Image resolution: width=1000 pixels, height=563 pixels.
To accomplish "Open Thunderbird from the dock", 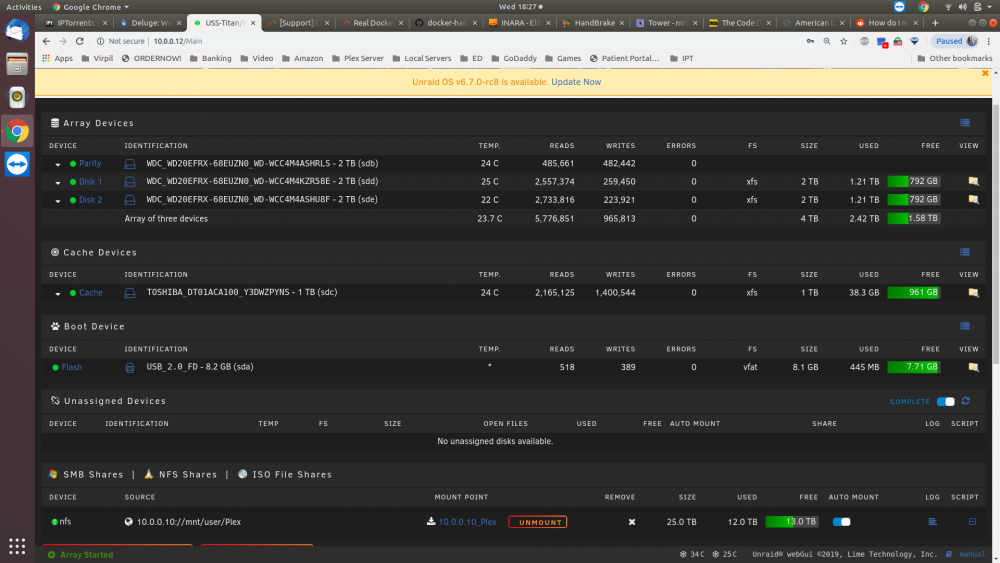I will (17, 30).
